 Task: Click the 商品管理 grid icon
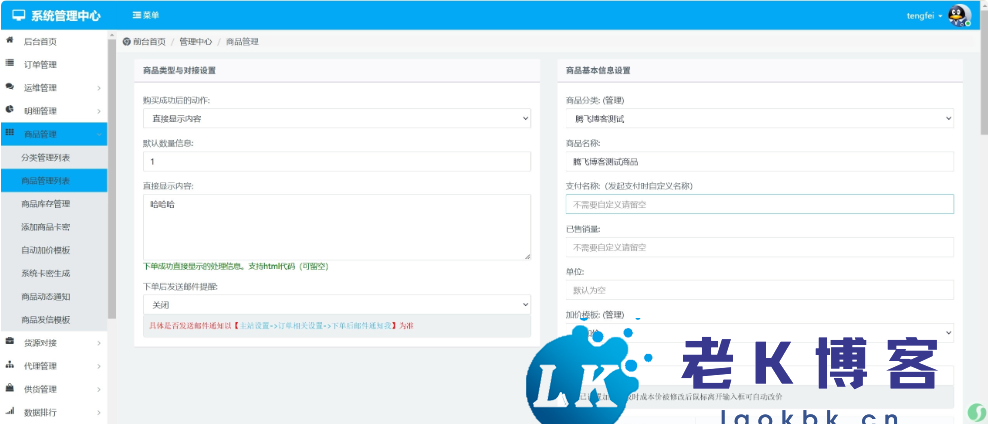[10, 133]
